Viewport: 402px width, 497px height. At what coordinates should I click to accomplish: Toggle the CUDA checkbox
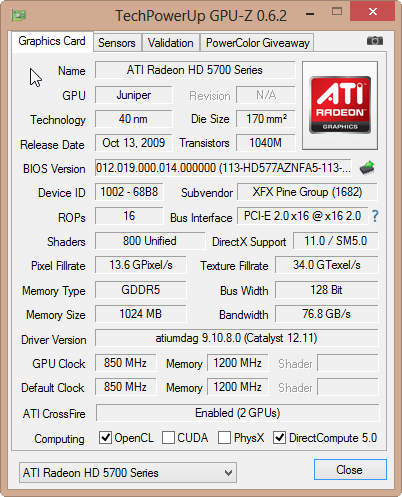(x=168, y=438)
